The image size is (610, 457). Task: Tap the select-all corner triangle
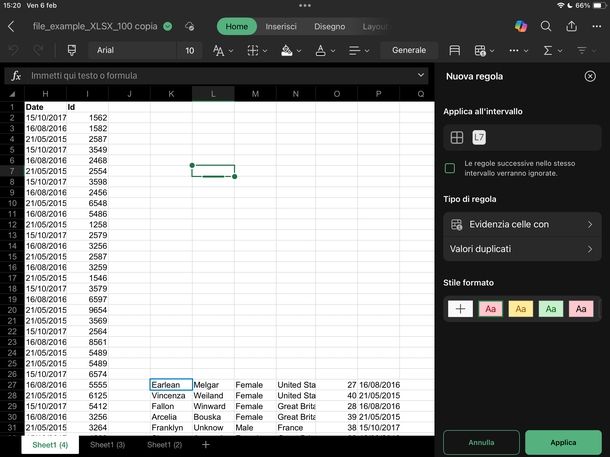[x=12, y=94]
